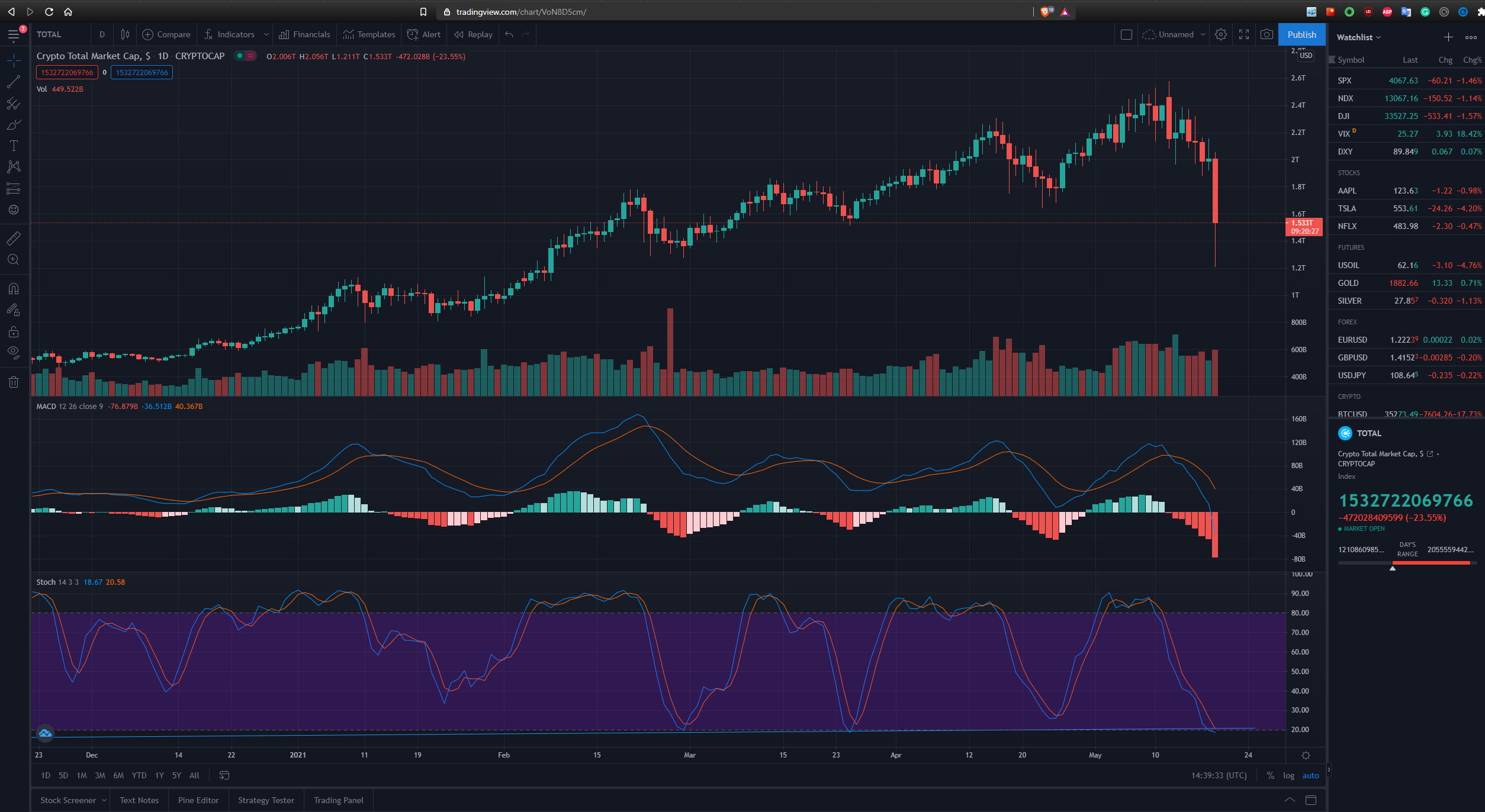The width and height of the screenshot is (1485, 812).
Task: Undo the last chart action
Action: [x=509, y=34]
